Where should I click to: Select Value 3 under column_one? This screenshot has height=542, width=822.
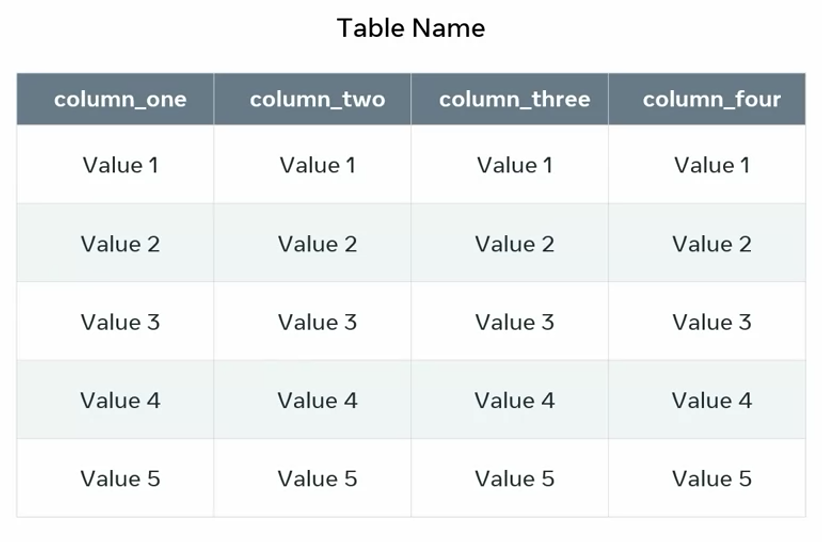(x=120, y=322)
